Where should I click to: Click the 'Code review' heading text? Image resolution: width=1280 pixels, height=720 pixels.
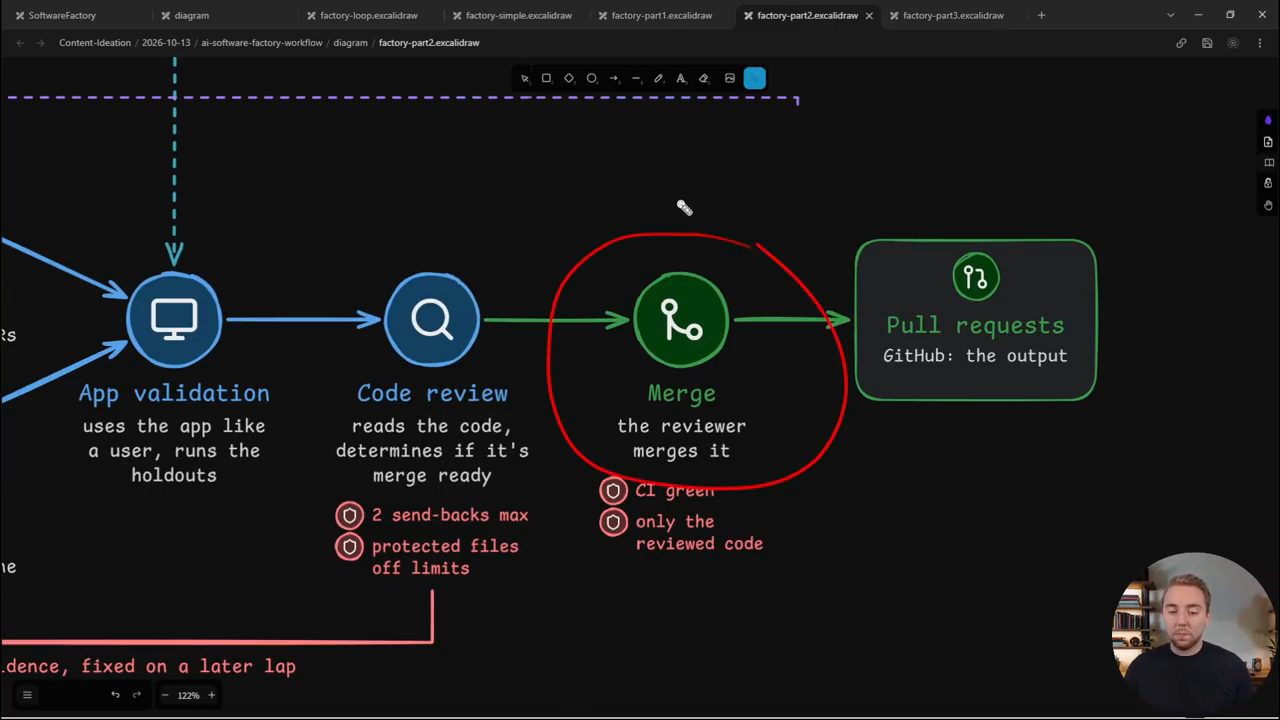[432, 393]
